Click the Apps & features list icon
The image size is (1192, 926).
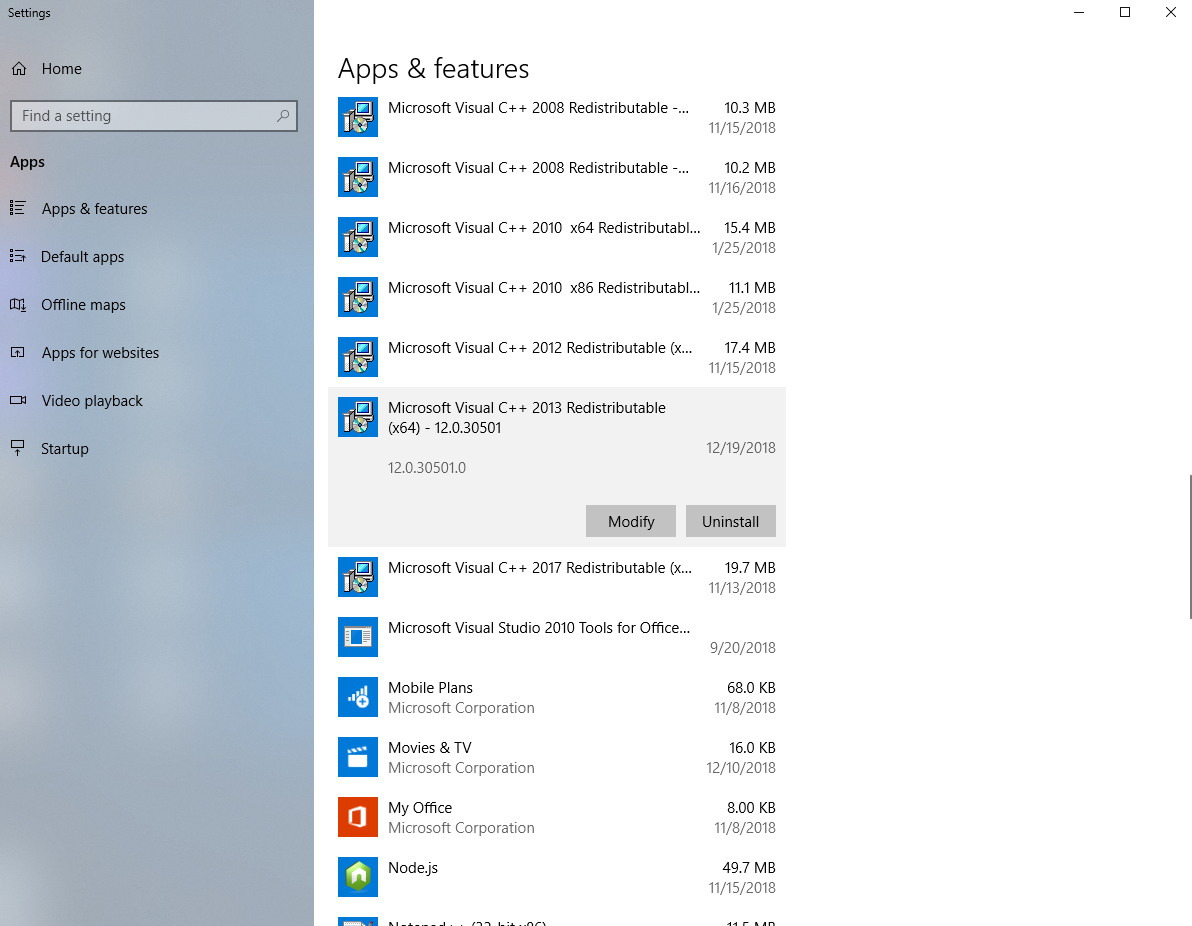point(17,208)
